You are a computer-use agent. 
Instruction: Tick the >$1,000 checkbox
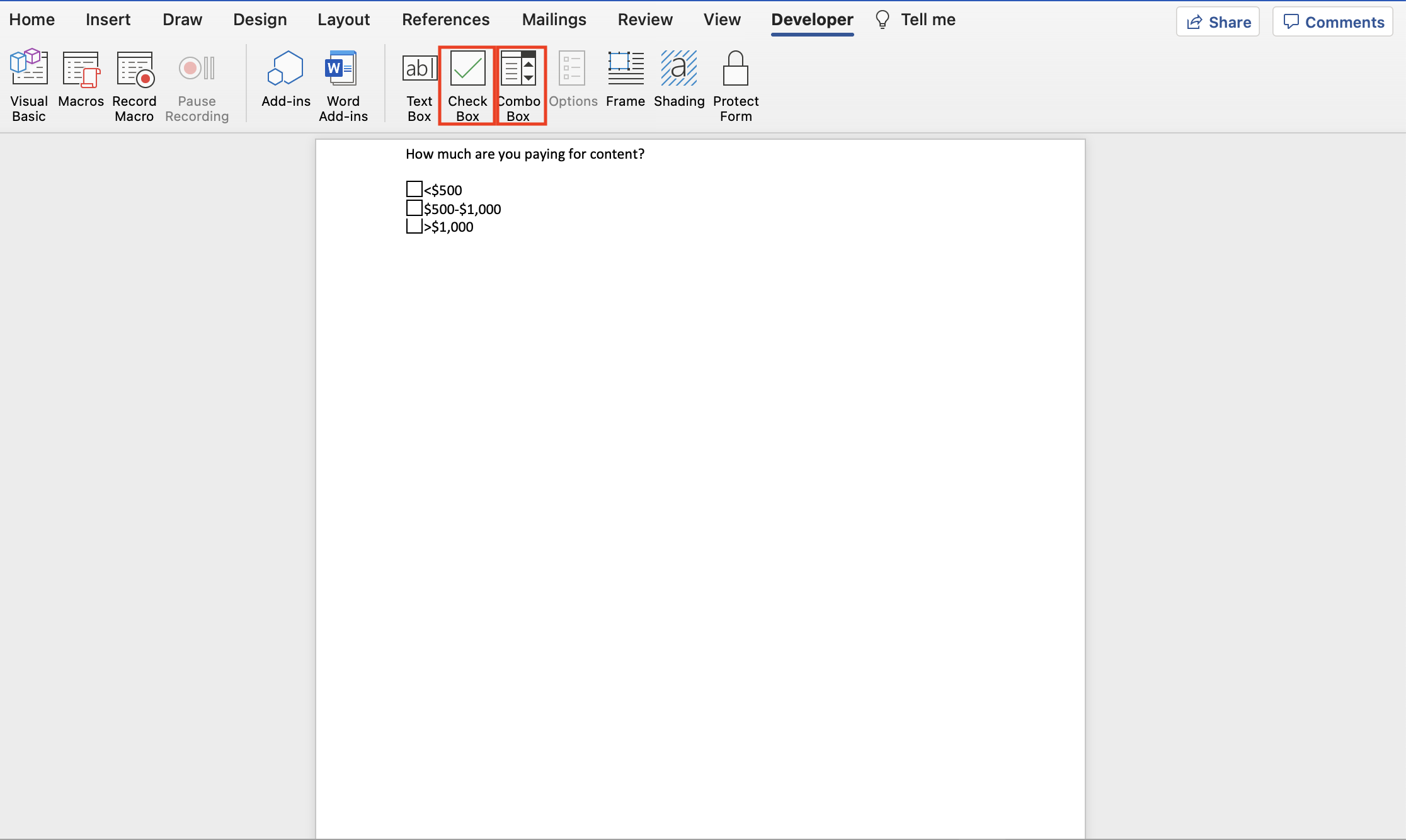pyautogui.click(x=414, y=226)
